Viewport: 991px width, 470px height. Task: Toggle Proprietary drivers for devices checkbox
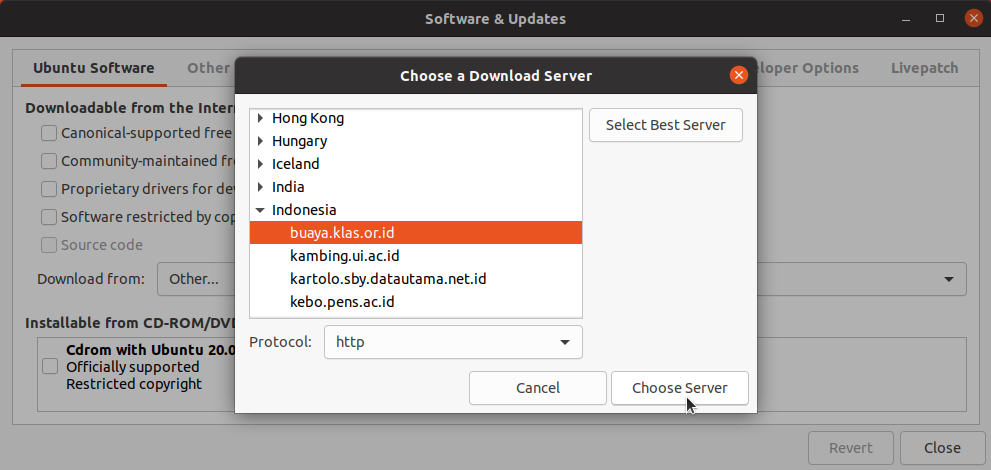[x=49, y=189]
